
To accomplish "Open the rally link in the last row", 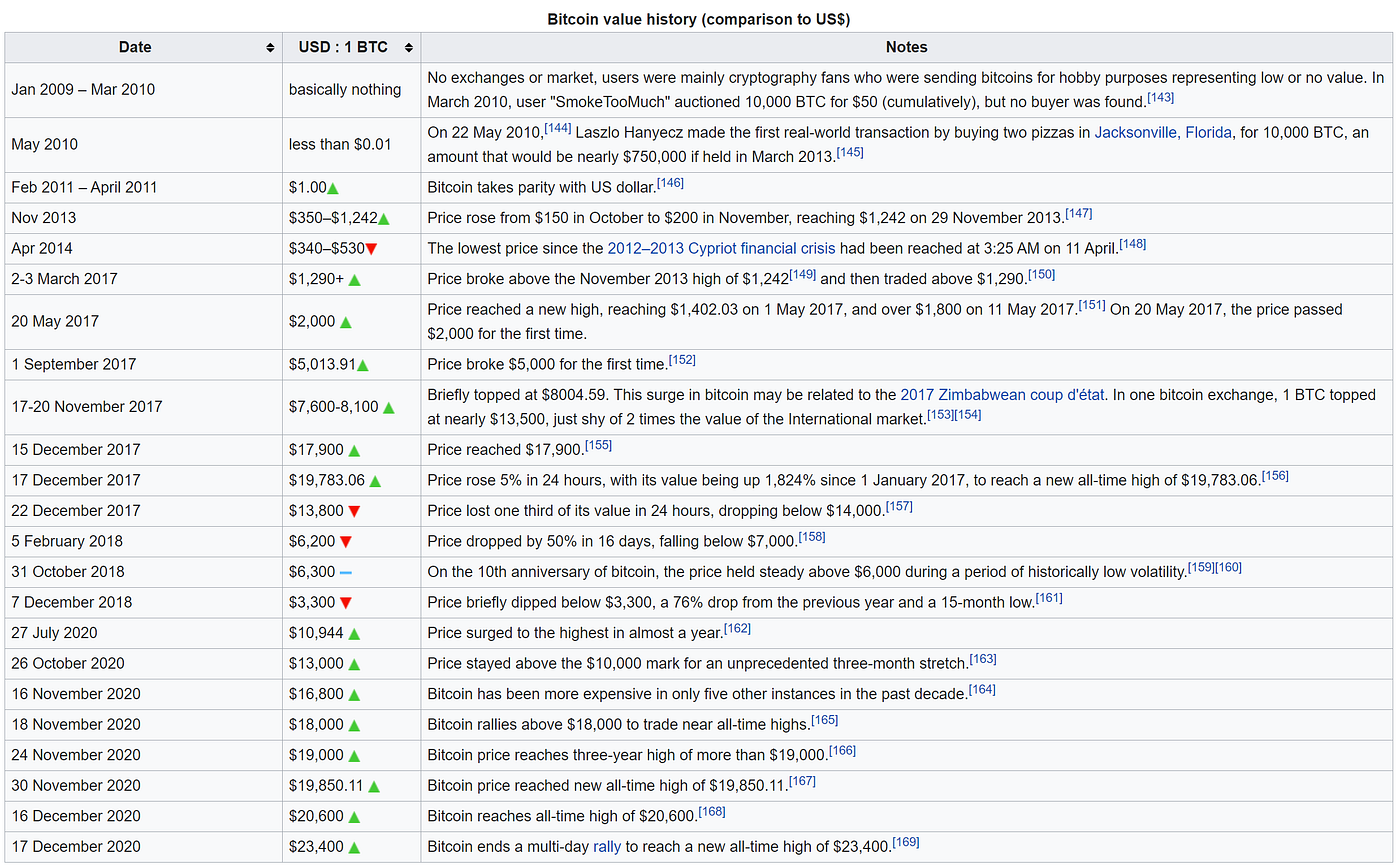I will 607,847.
